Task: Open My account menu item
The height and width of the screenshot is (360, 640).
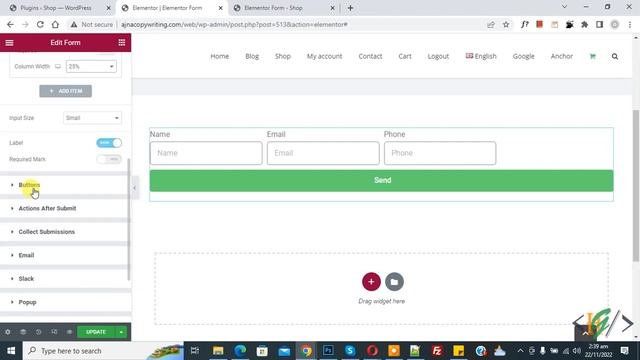Action: click(x=324, y=56)
